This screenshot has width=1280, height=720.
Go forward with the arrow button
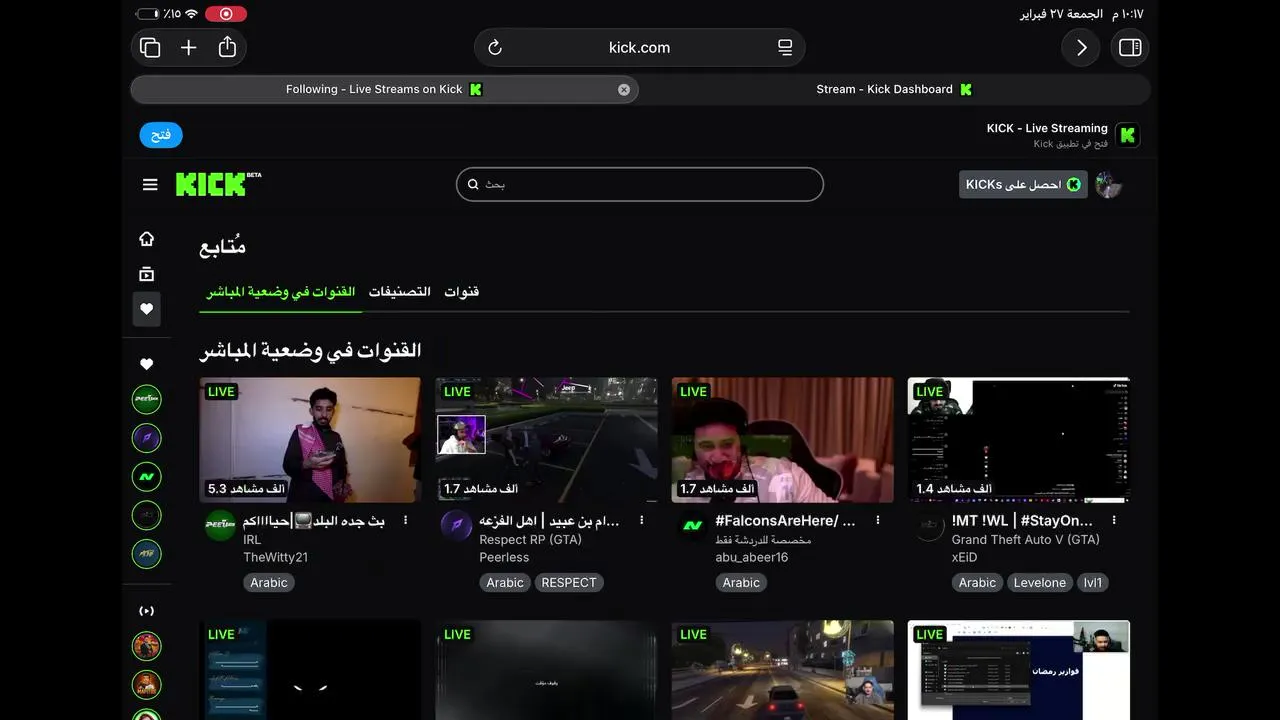click(x=1081, y=47)
